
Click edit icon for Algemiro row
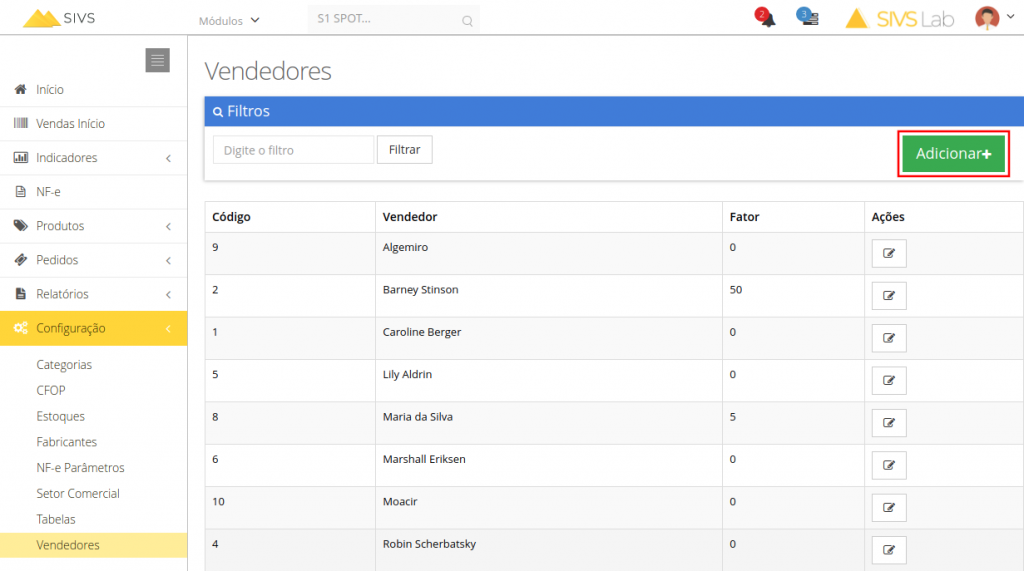pos(889,253)
